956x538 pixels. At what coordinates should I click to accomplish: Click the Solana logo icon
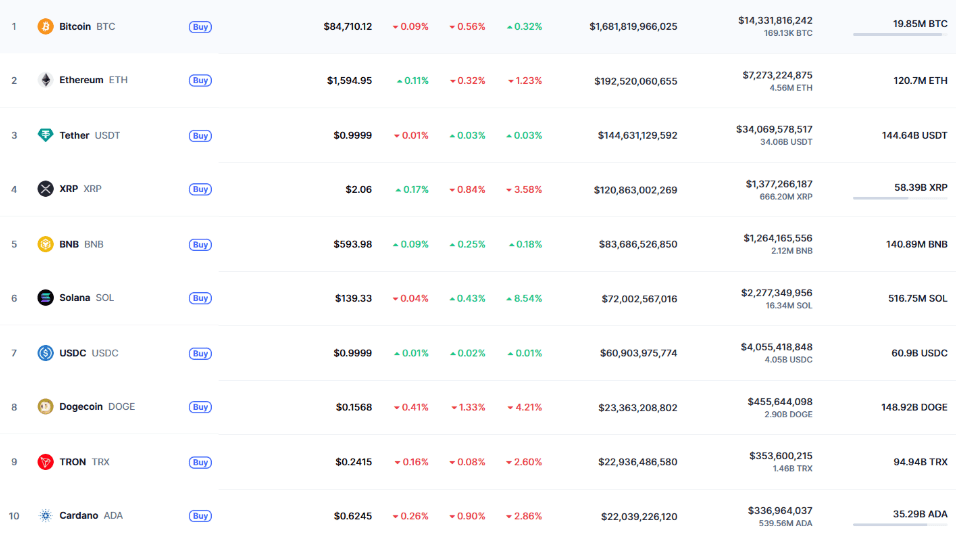point(45,298)
